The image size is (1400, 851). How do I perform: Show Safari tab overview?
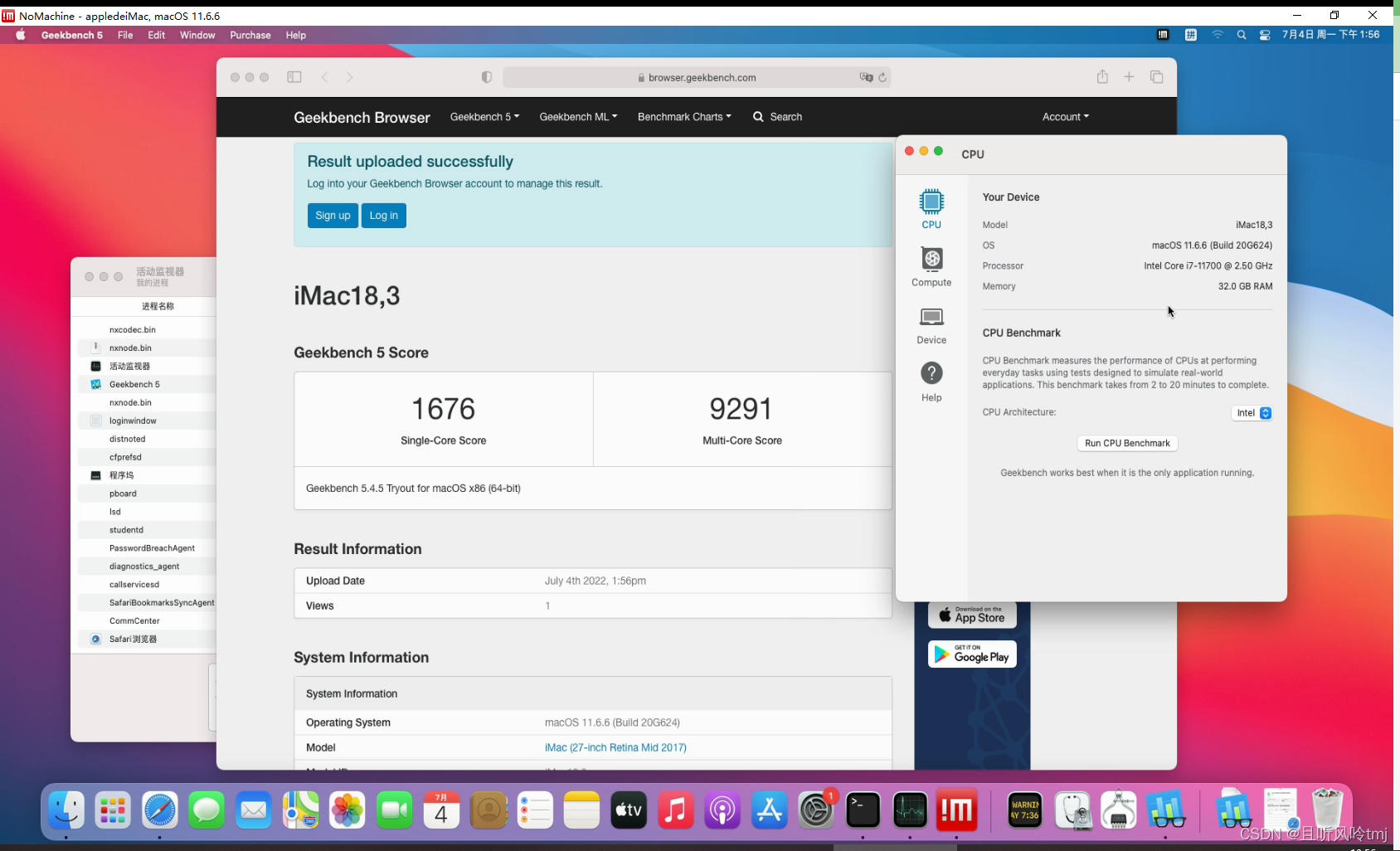1156,77
